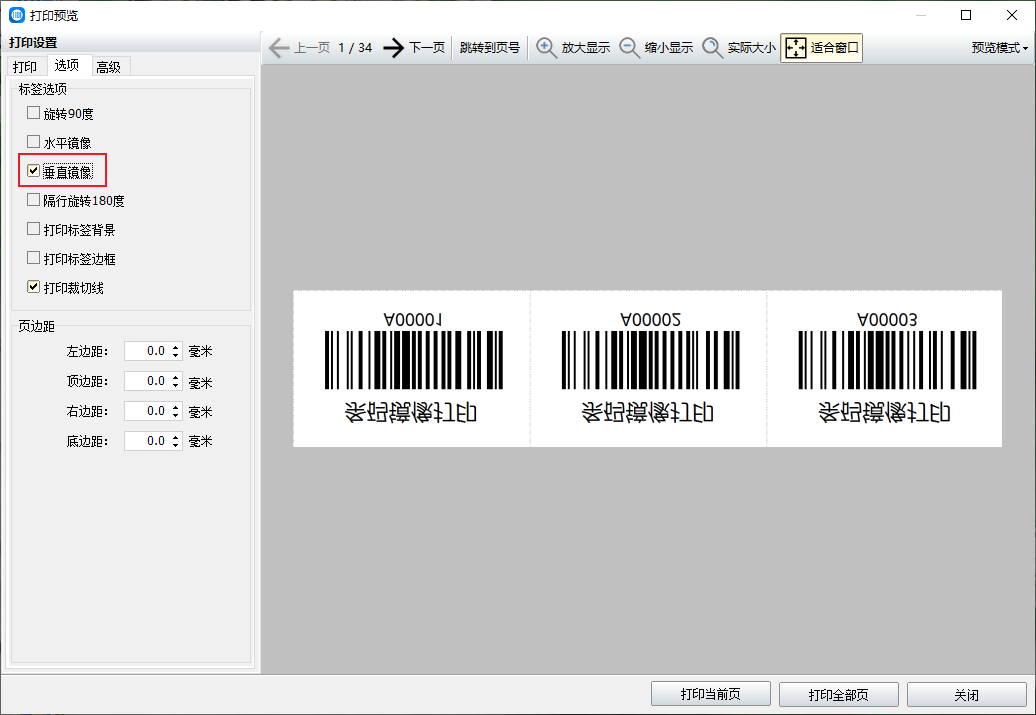Click the A00001 barcode label preview
Screen dimensions: 1036x715
tap(412, 368)
